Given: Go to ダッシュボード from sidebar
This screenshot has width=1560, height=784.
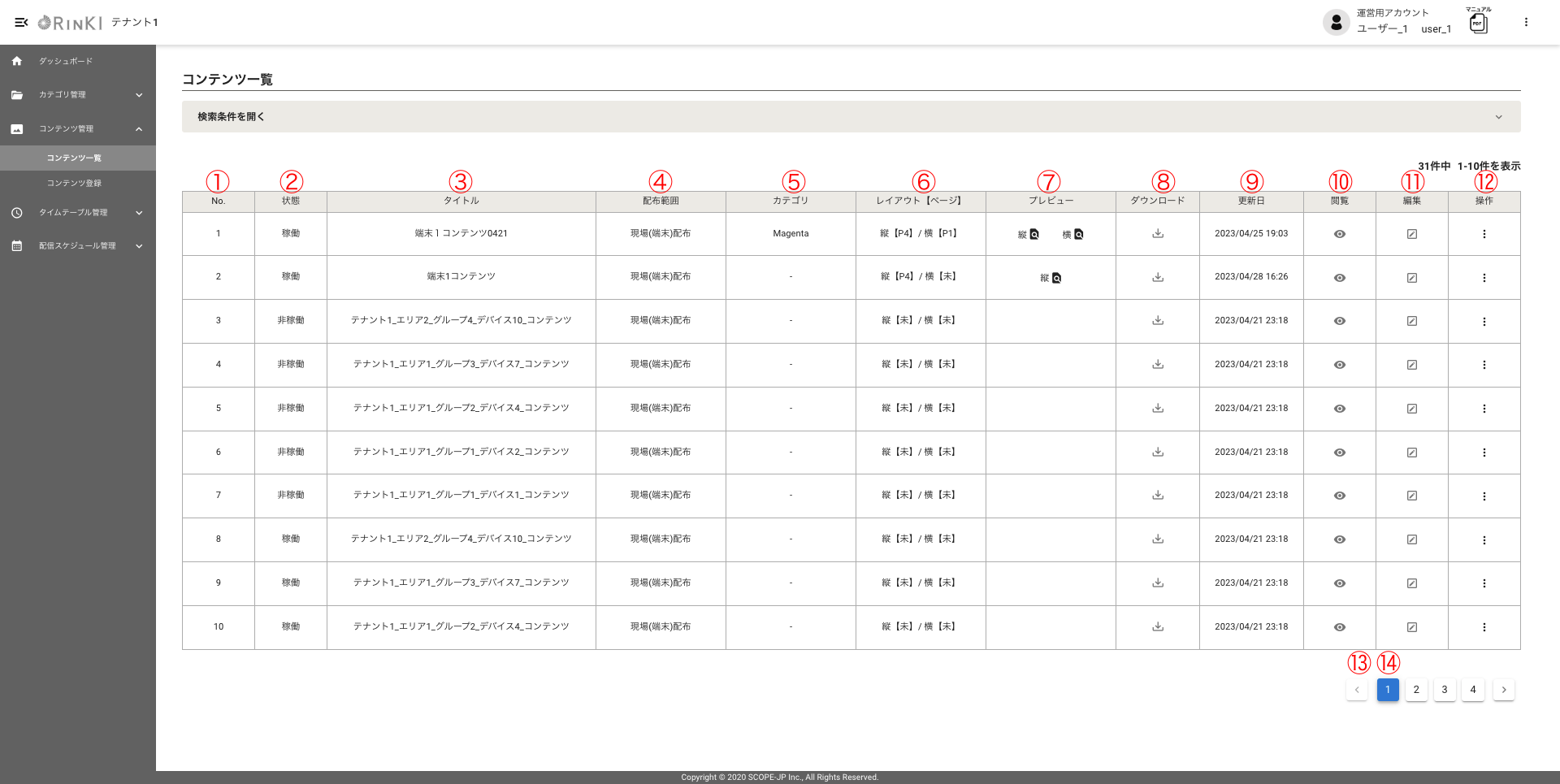Looking at the screenshot, I should click(x=66, y=62).
